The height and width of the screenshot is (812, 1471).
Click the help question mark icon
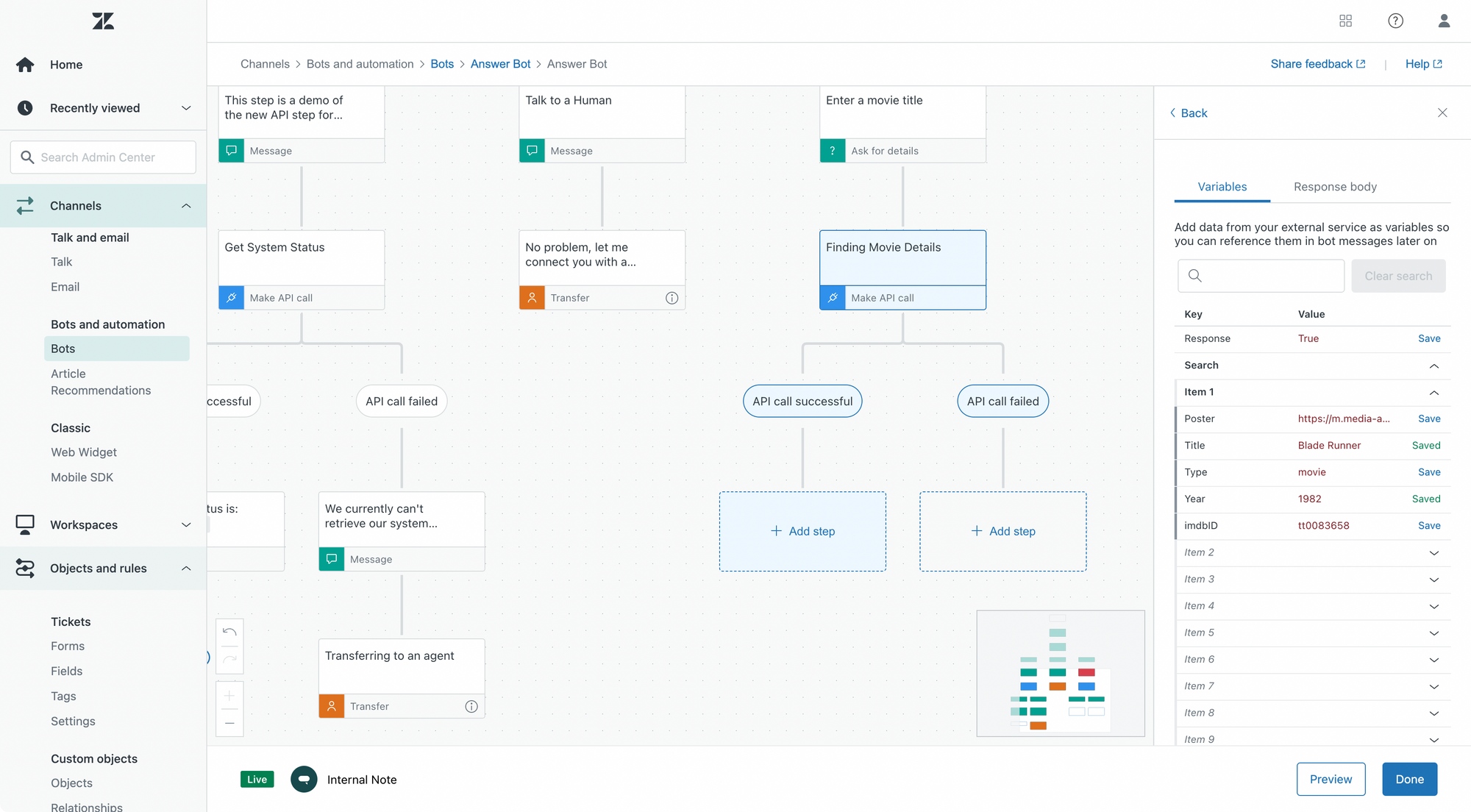[1395, 21]
